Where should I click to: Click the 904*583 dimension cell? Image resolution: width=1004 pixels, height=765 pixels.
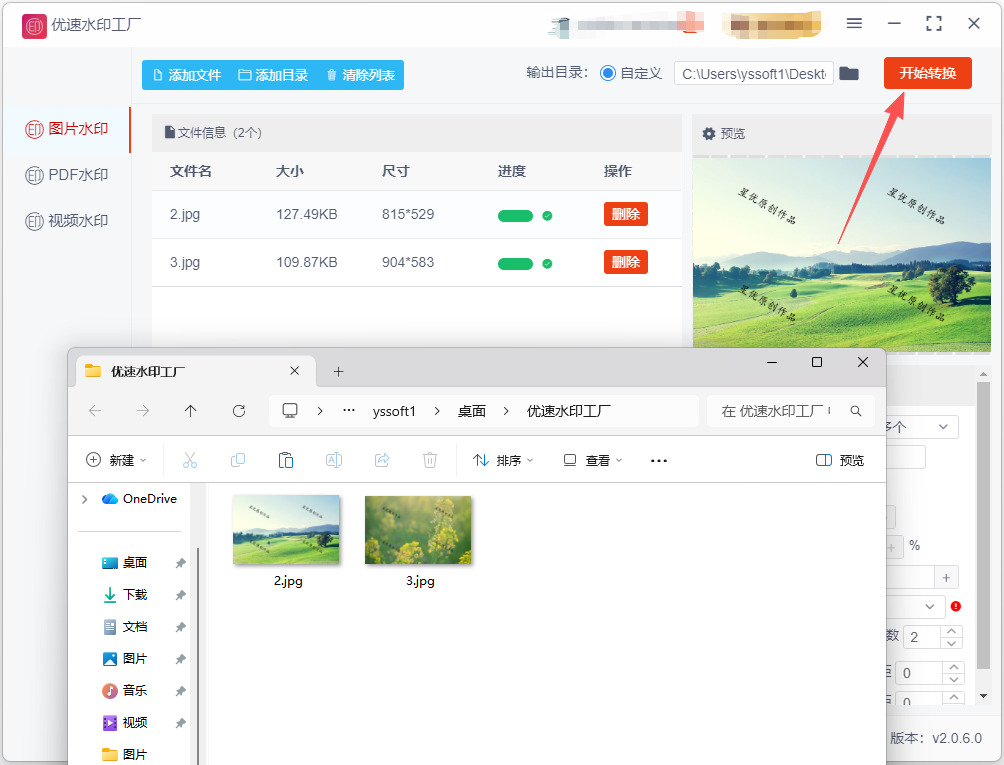pos(408,262)
